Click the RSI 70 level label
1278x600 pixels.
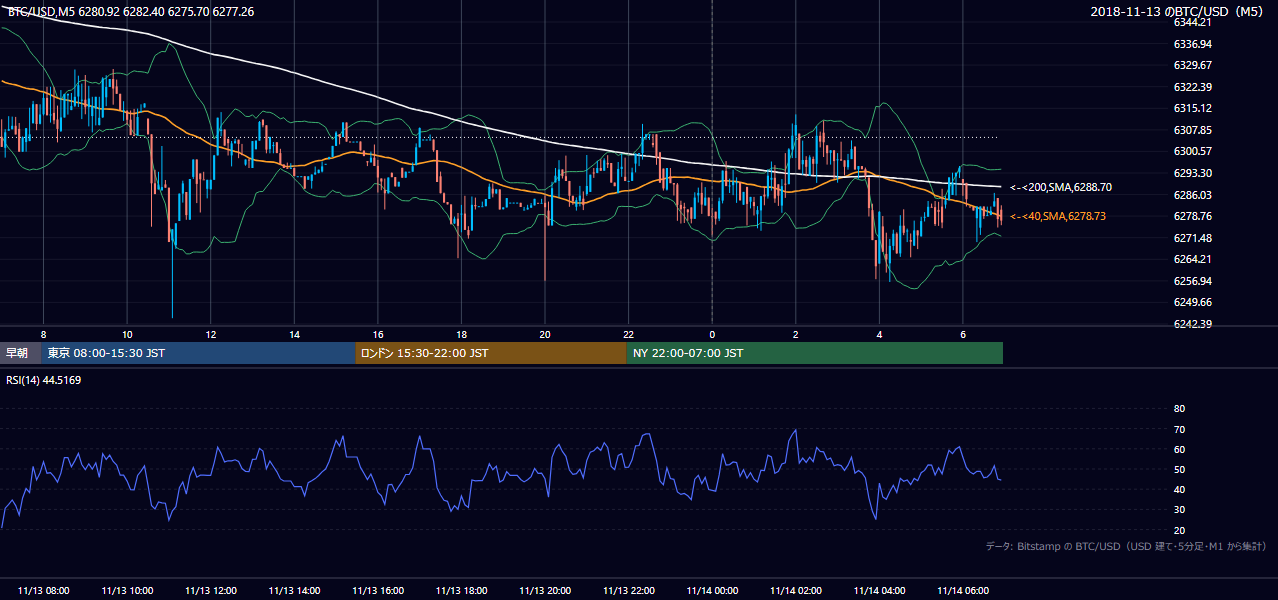[1179, 429]
